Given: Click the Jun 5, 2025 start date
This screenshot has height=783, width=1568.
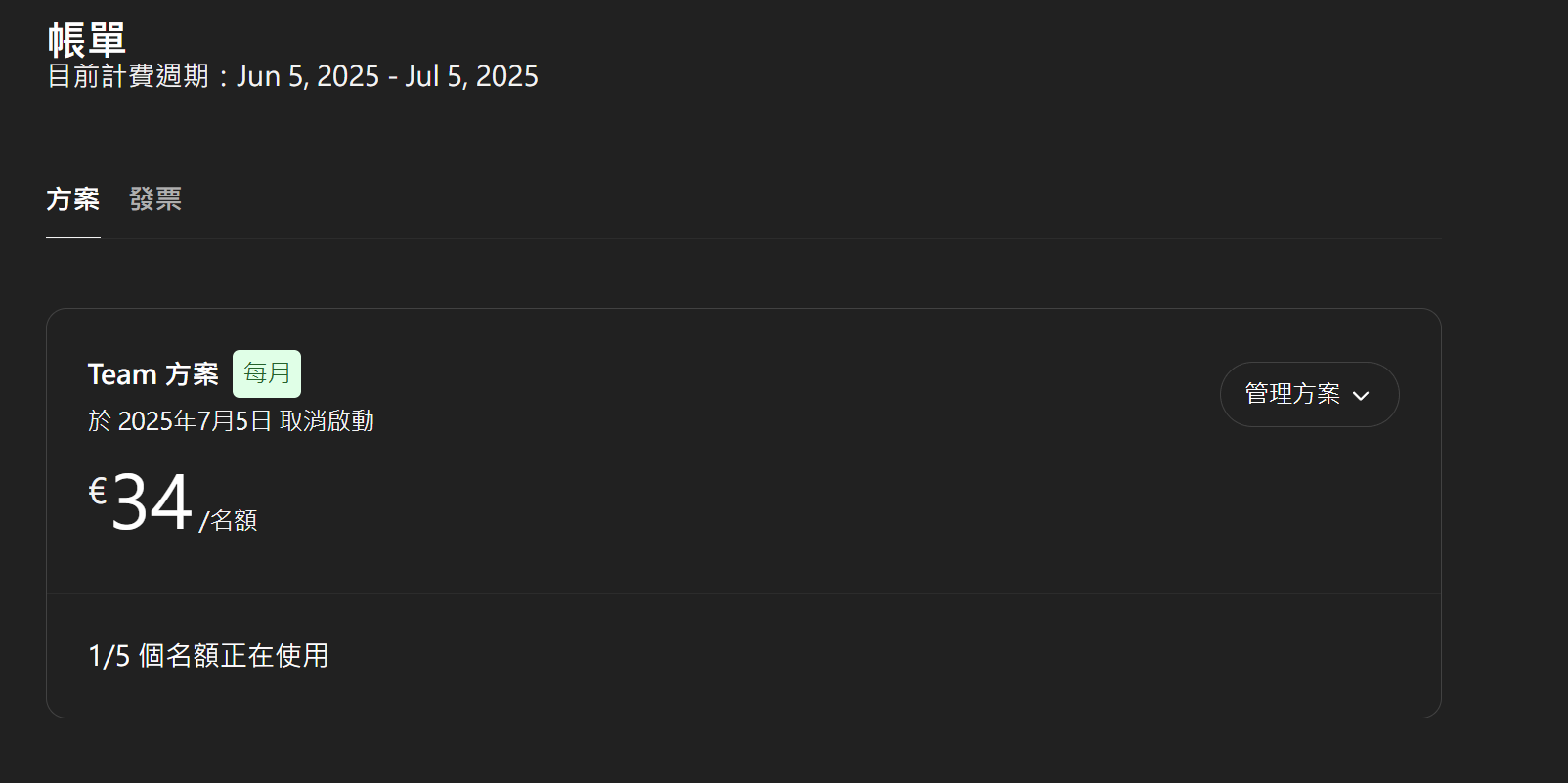Looking at the screenshot, I should pos(308,76).
